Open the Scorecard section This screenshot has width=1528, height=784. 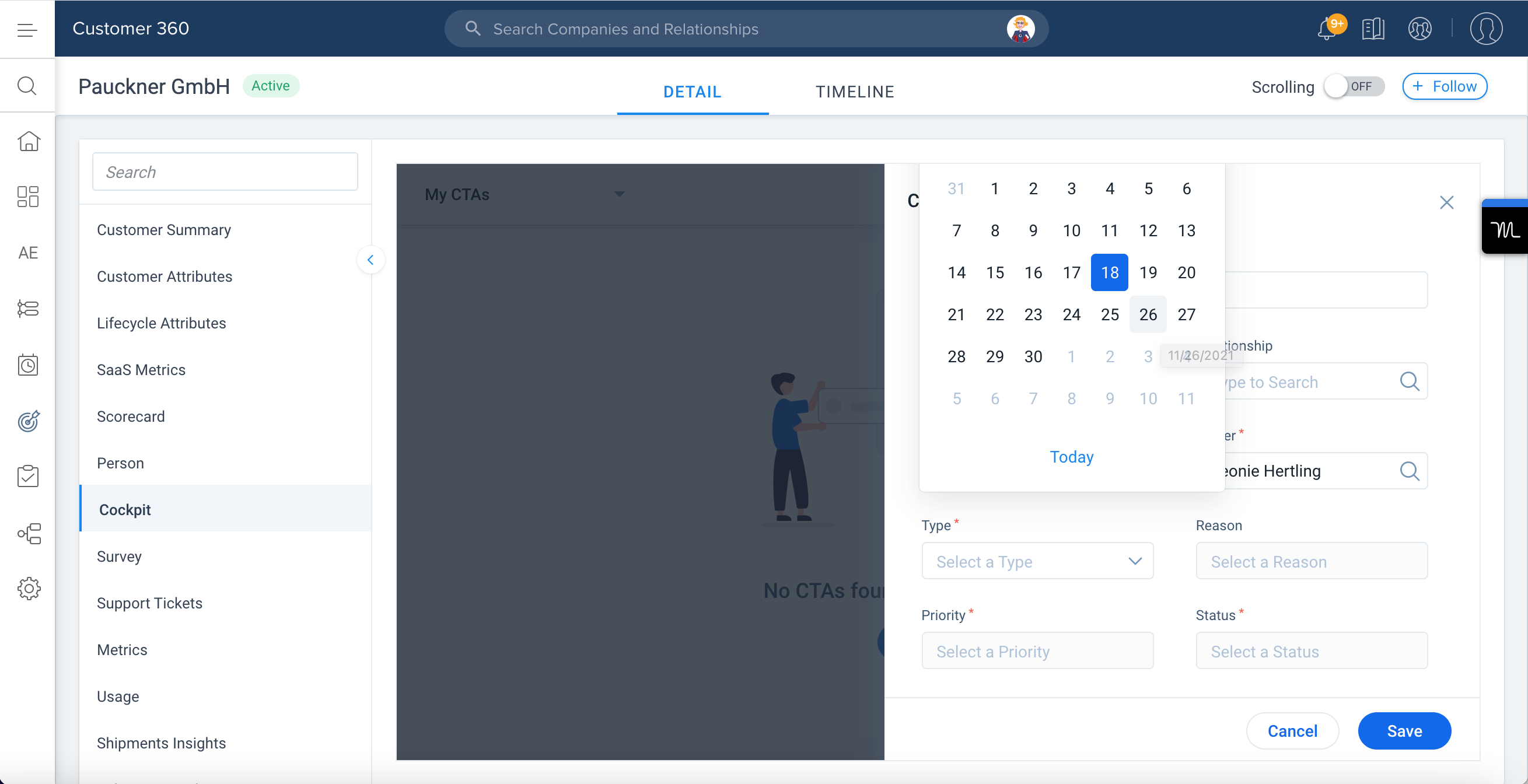(225, 416)
